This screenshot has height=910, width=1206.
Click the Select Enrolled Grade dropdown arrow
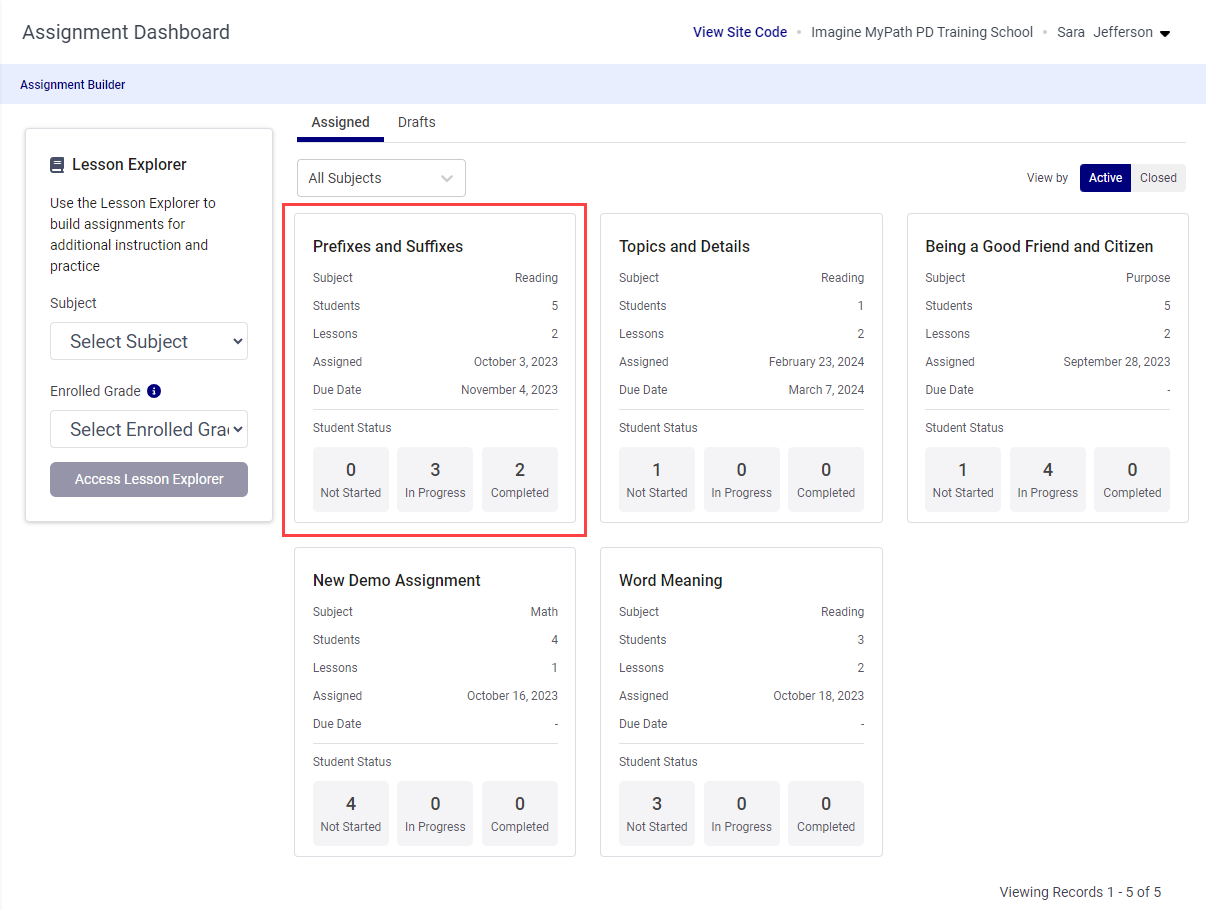click(237, 429)
